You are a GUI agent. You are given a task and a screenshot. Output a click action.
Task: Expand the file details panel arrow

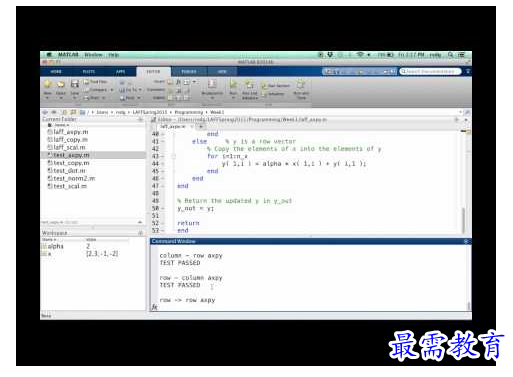(x=140, y=222)
